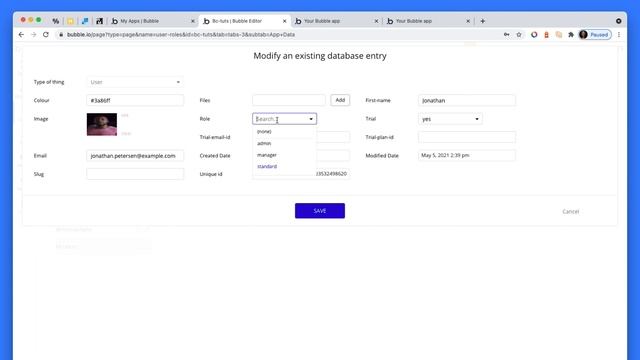Click the Email input field
The width and height of the screenshot is (640, 360).
coord(135,156)
